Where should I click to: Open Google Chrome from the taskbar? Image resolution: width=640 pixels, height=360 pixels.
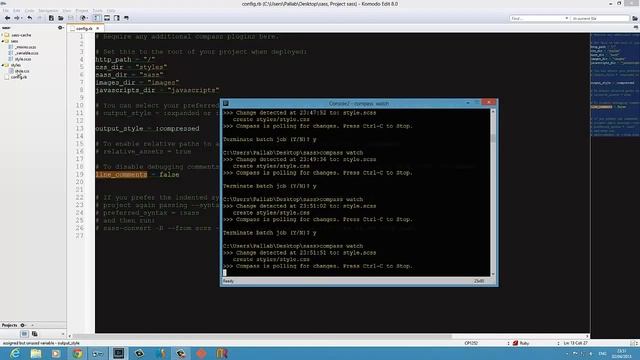coord(78,353)
